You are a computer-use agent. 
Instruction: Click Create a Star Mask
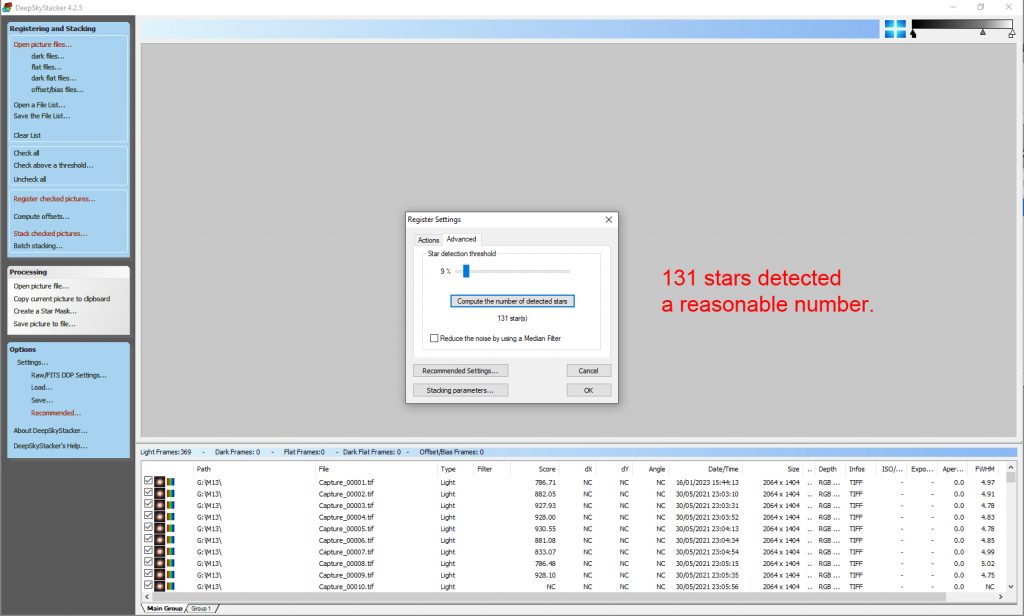coord(45,311)
